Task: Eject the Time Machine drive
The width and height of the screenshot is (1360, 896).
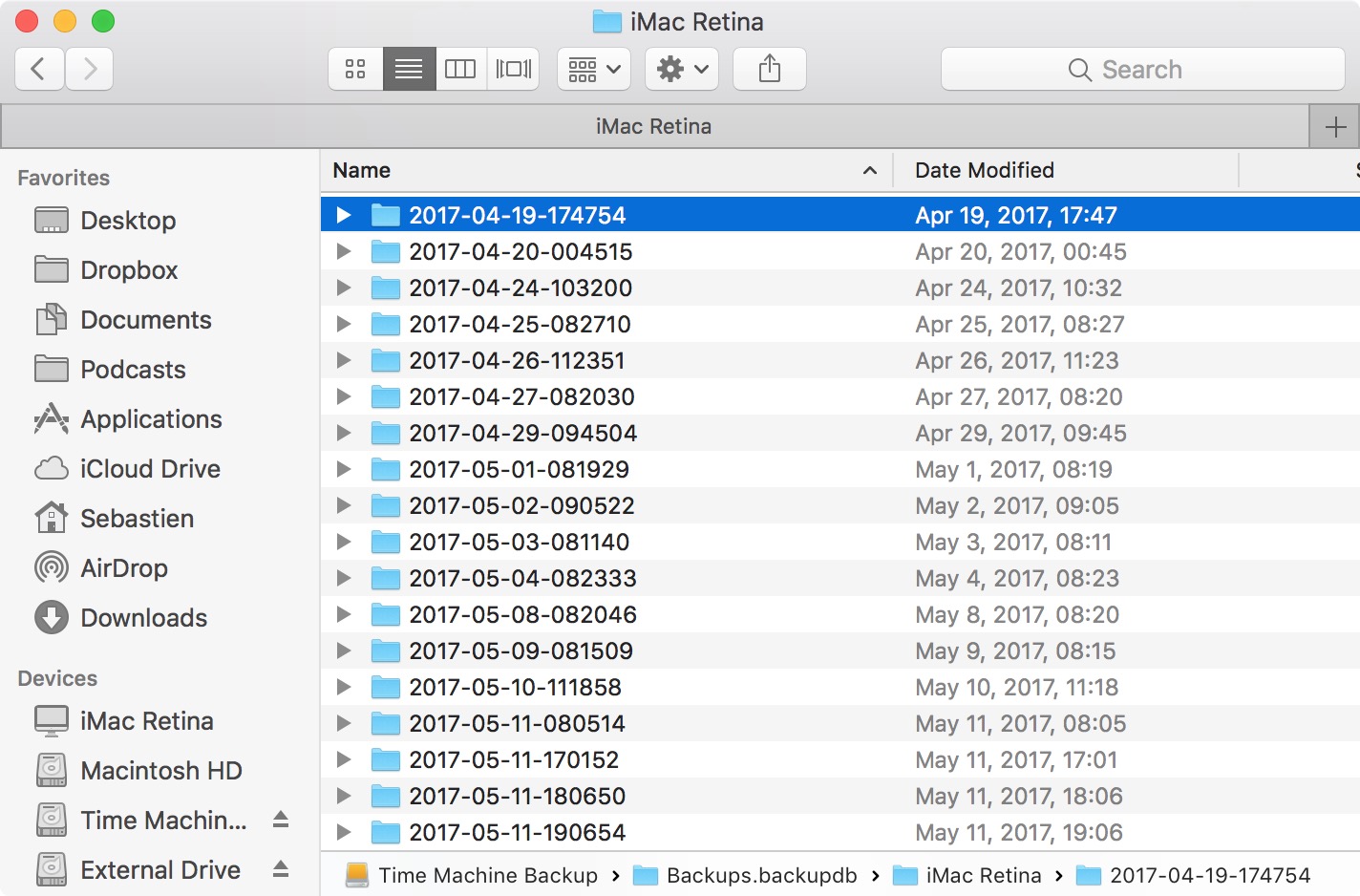Action: (x=281, y=820)
